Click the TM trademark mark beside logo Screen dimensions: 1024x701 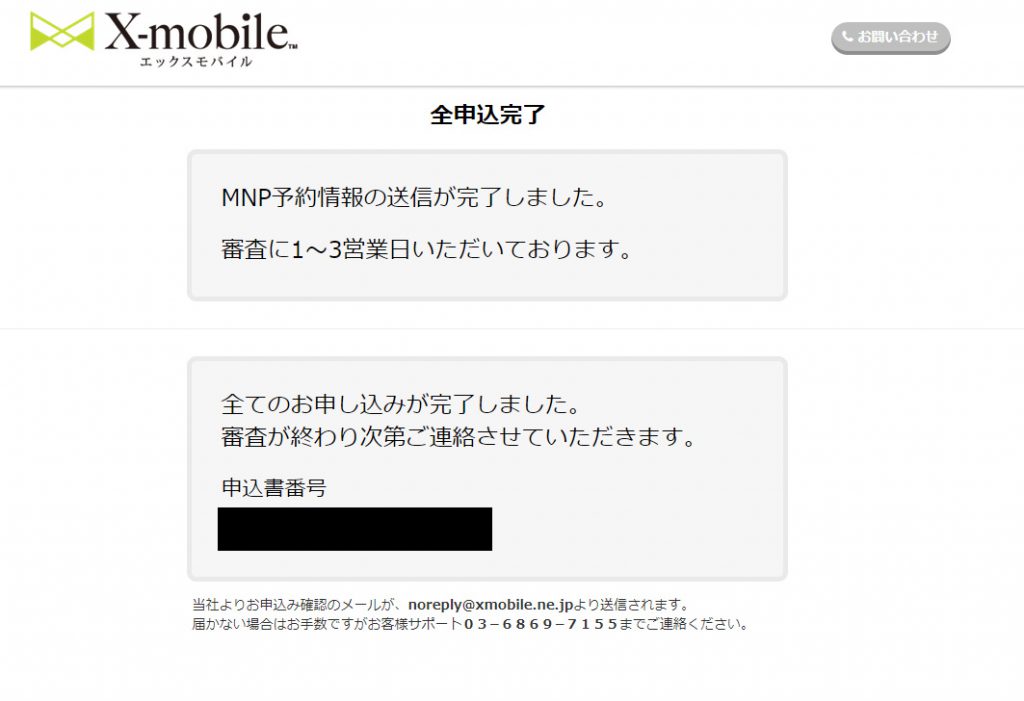pyautogui.click(x=293, y=46)
